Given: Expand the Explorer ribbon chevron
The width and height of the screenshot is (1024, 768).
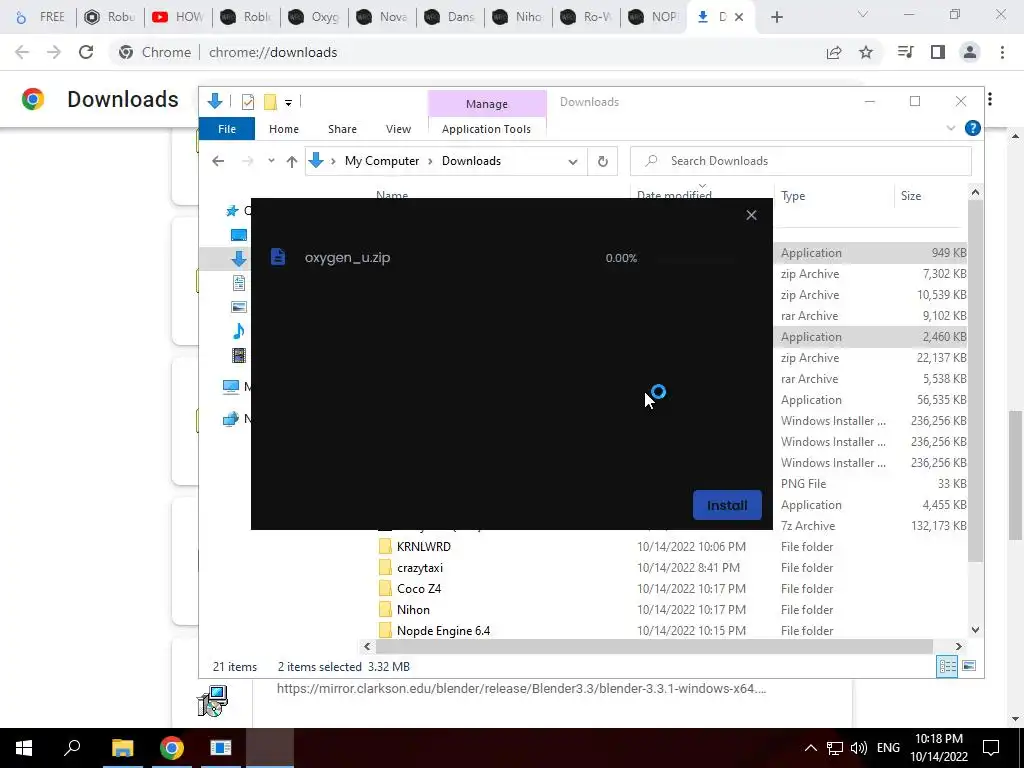Looking at the screenshot, I should (x=951, y=129).
